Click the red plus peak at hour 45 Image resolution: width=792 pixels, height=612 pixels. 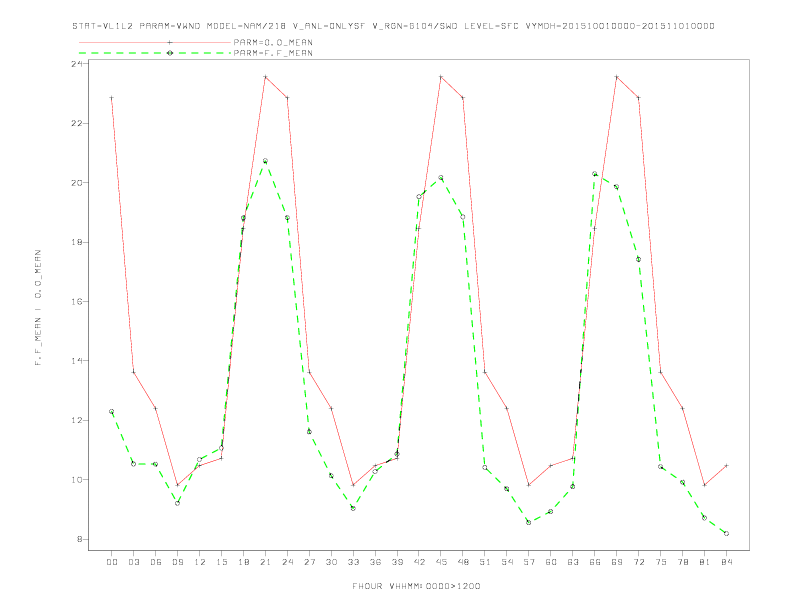(x=441, y=77)
